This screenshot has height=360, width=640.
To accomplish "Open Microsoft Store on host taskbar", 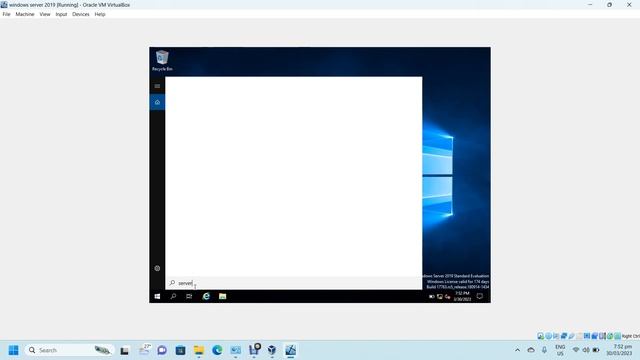I will (x=180, y=350).
